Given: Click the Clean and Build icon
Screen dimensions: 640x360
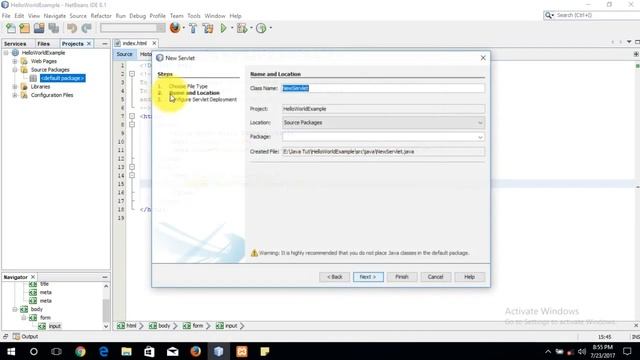Looking at the screenshot, I should click(208, 28).
